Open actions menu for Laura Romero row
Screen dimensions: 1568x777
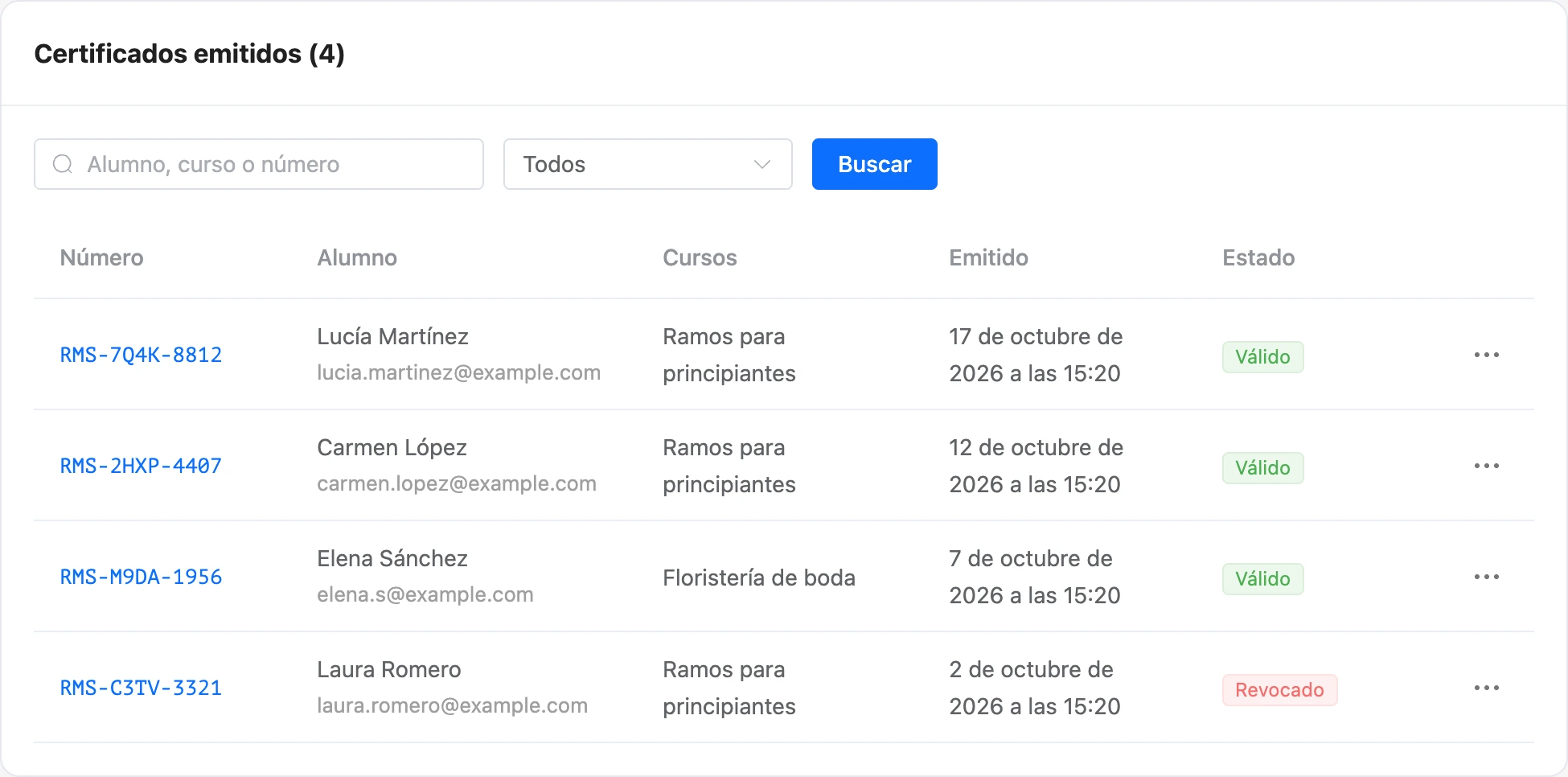click(x=1486, y=688)
